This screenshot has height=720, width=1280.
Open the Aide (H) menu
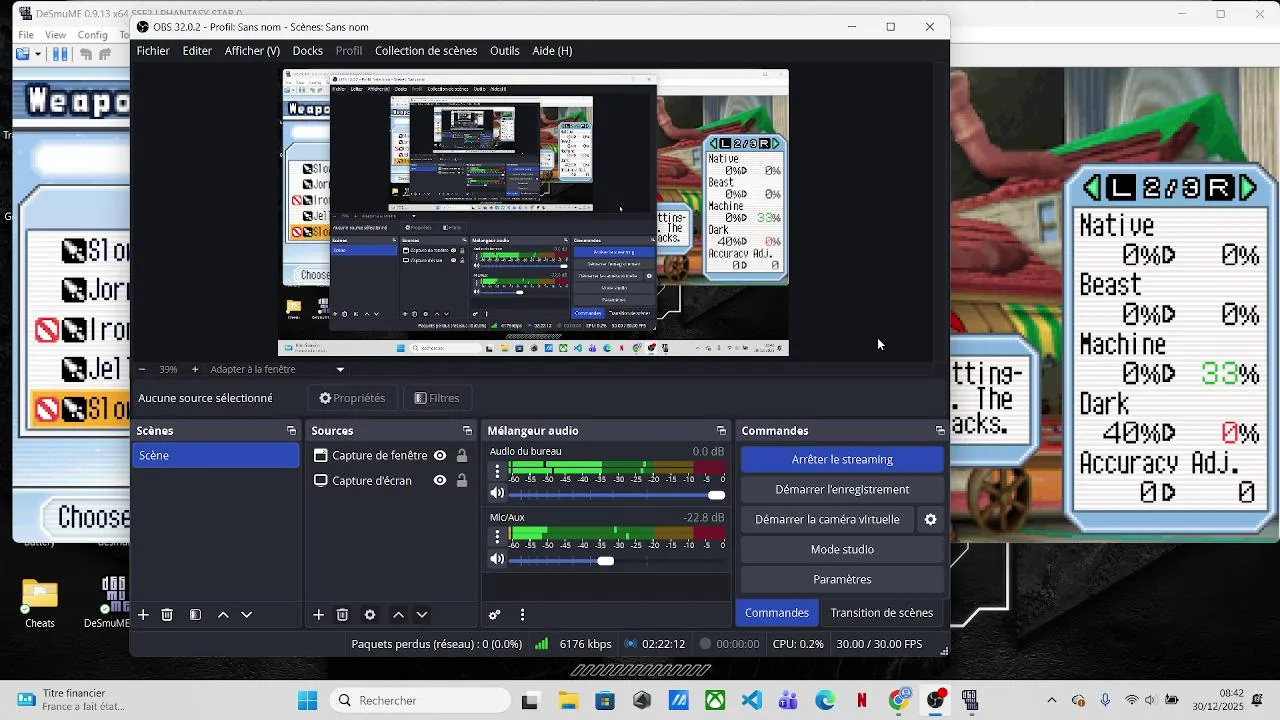pyautogui.click(x=552, y=51)
